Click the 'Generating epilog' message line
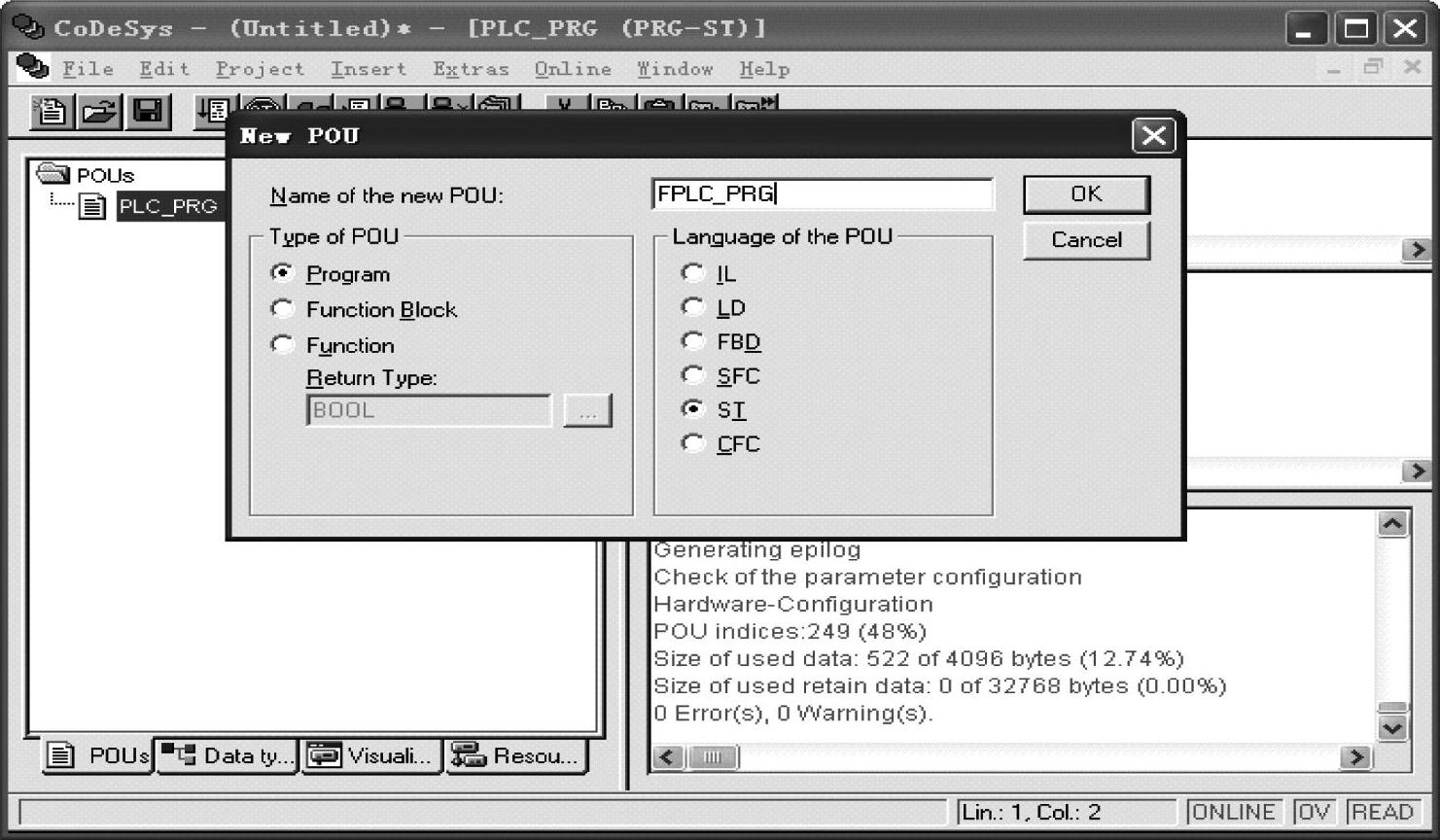This screenshot has width=1440, height=840. (x=756, y=550)
